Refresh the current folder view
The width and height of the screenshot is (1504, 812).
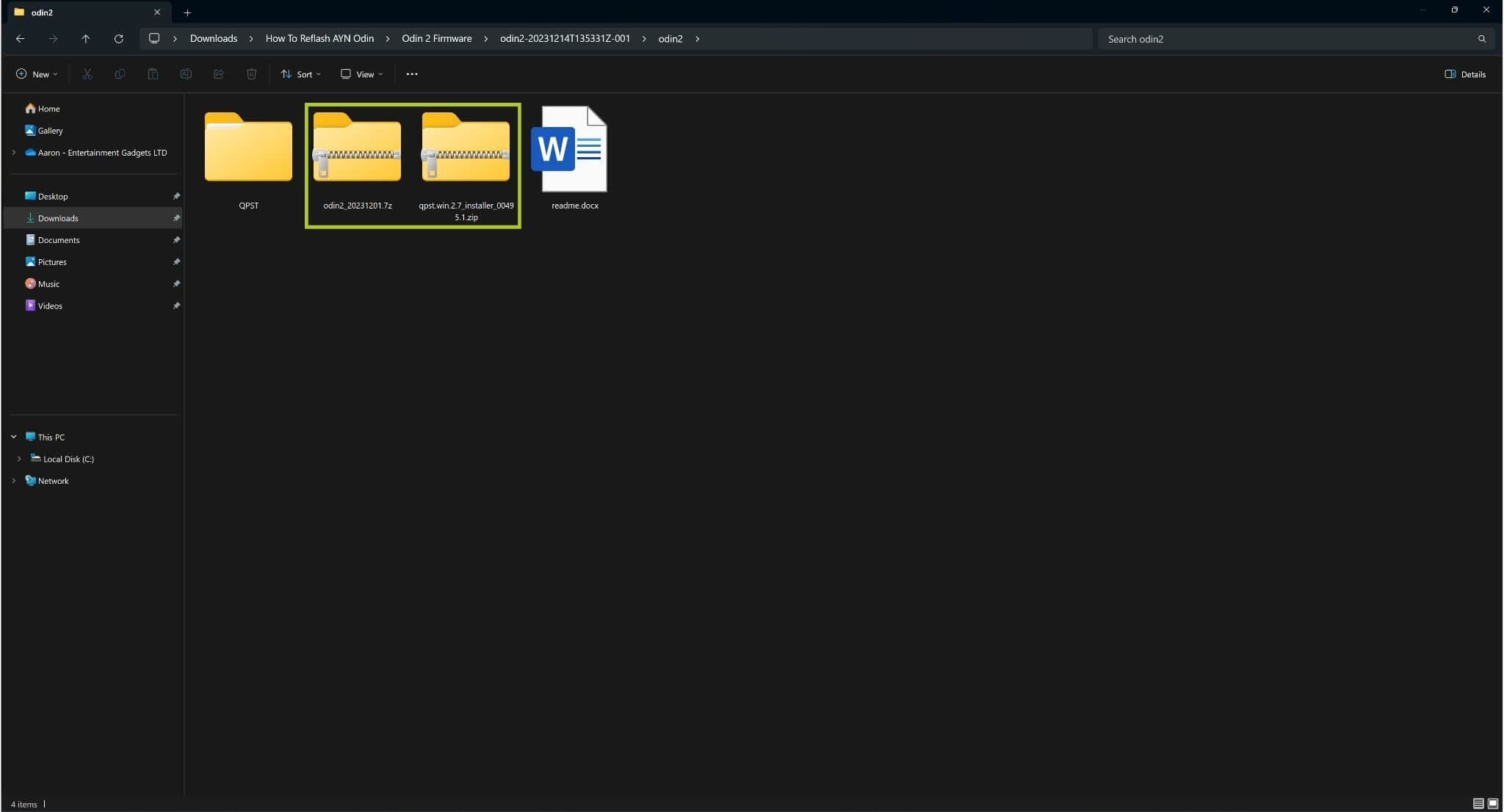[x=118, y=39]
